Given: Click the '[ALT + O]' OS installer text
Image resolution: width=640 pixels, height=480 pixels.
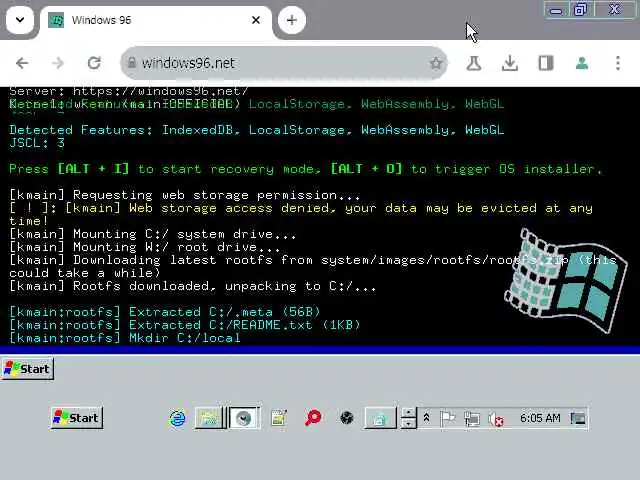Looking at the screenshot, I should [x=366, y=169].
